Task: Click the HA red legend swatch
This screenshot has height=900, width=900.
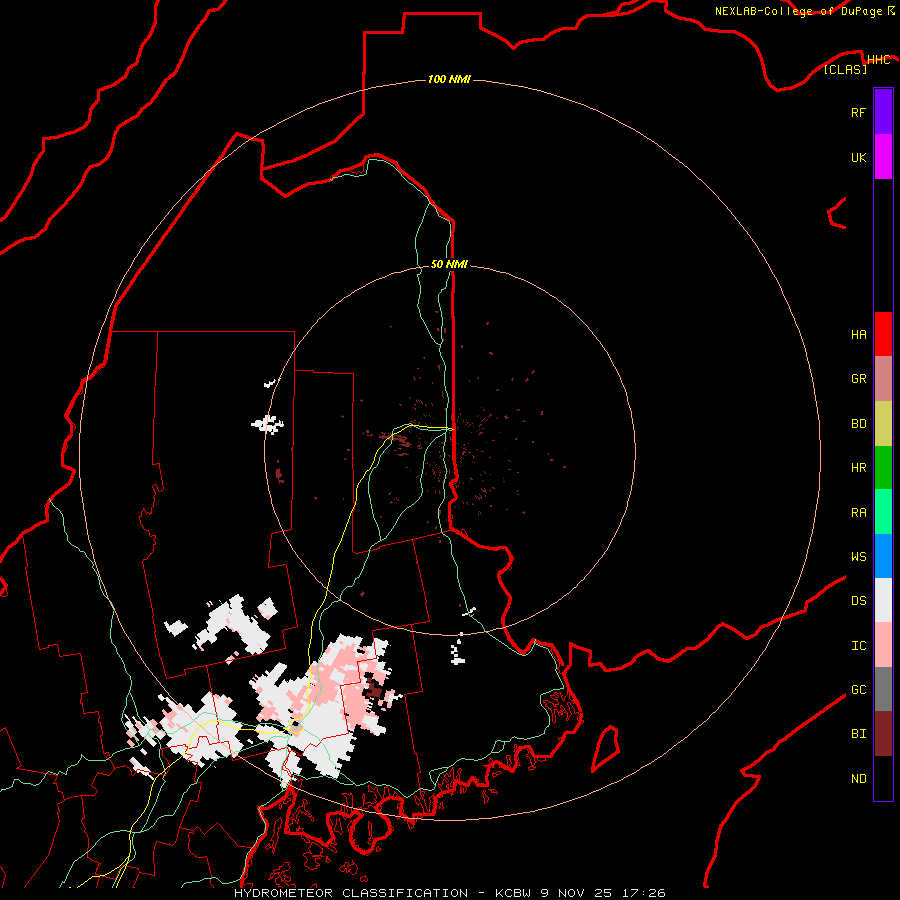Action: point(883,334)
